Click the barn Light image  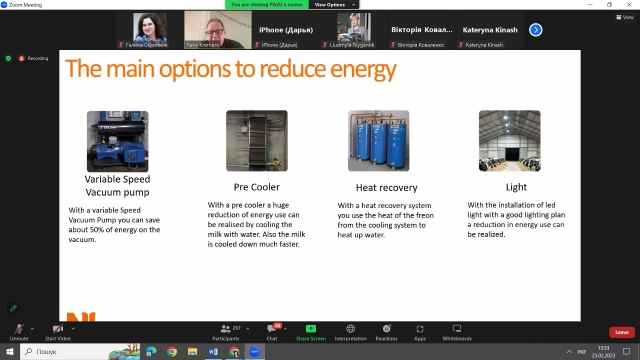509,141
